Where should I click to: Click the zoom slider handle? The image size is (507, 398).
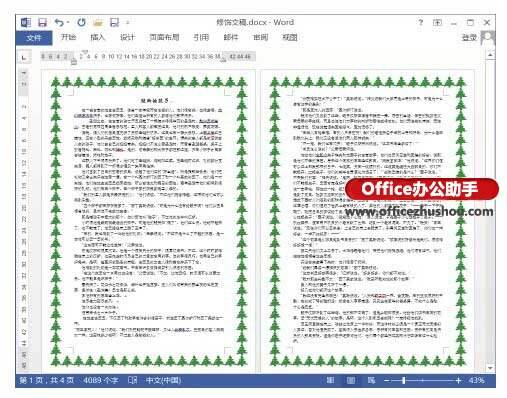click(404, 380)
